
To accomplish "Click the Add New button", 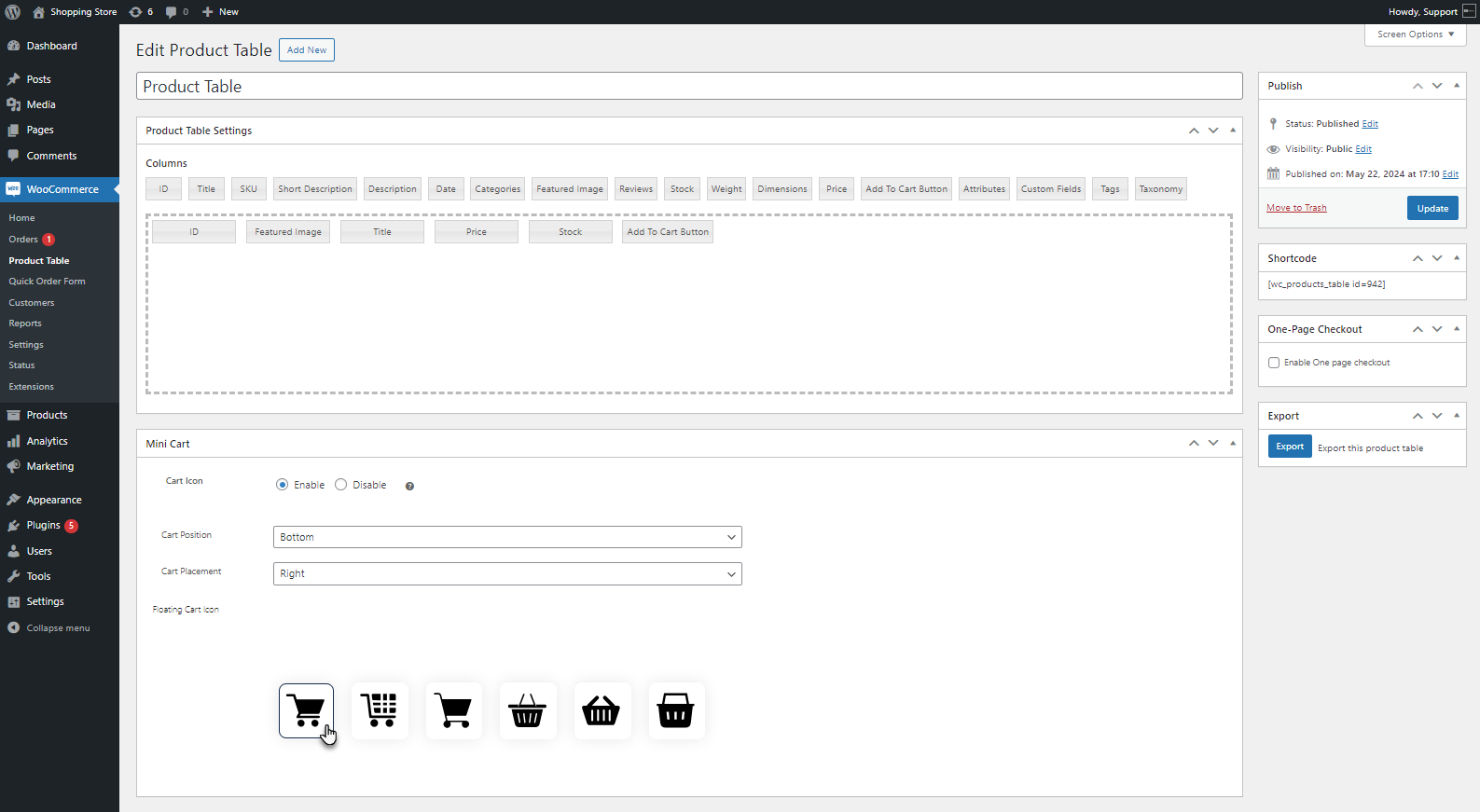I will click(307, 50).
